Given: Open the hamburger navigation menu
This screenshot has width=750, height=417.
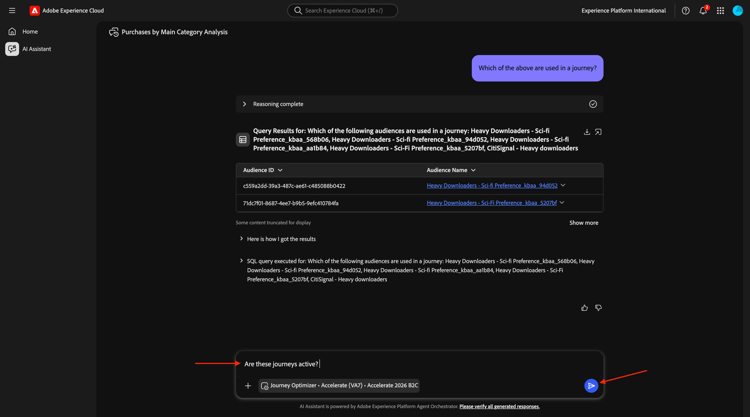Looking at the screenshot, I should tap(12, 11).
